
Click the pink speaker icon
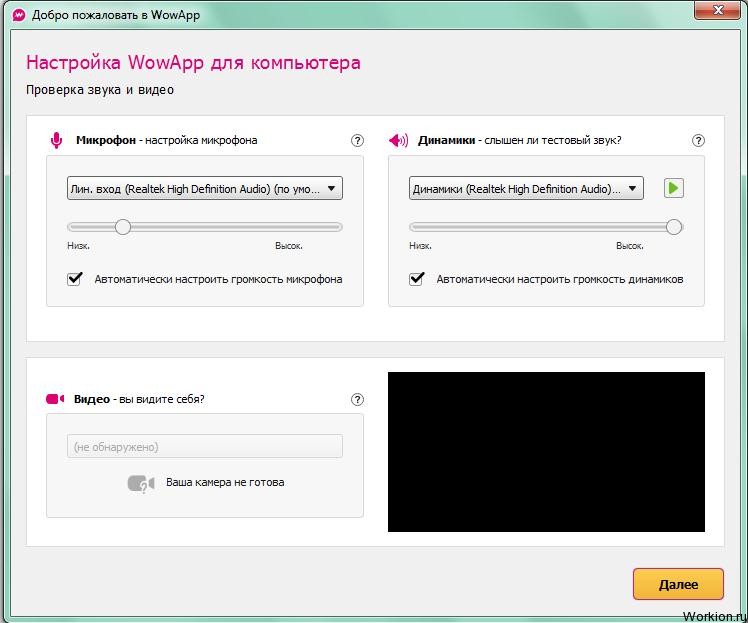398,140
